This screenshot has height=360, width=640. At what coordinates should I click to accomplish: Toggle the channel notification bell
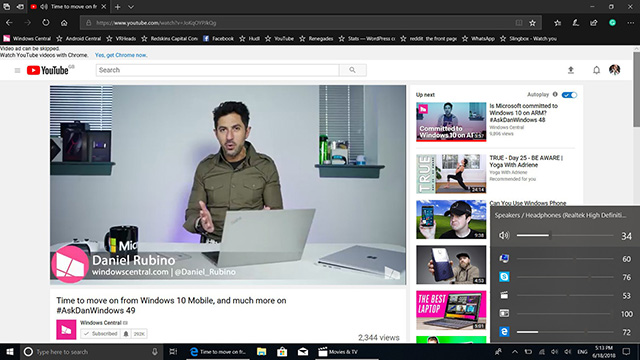126,334
